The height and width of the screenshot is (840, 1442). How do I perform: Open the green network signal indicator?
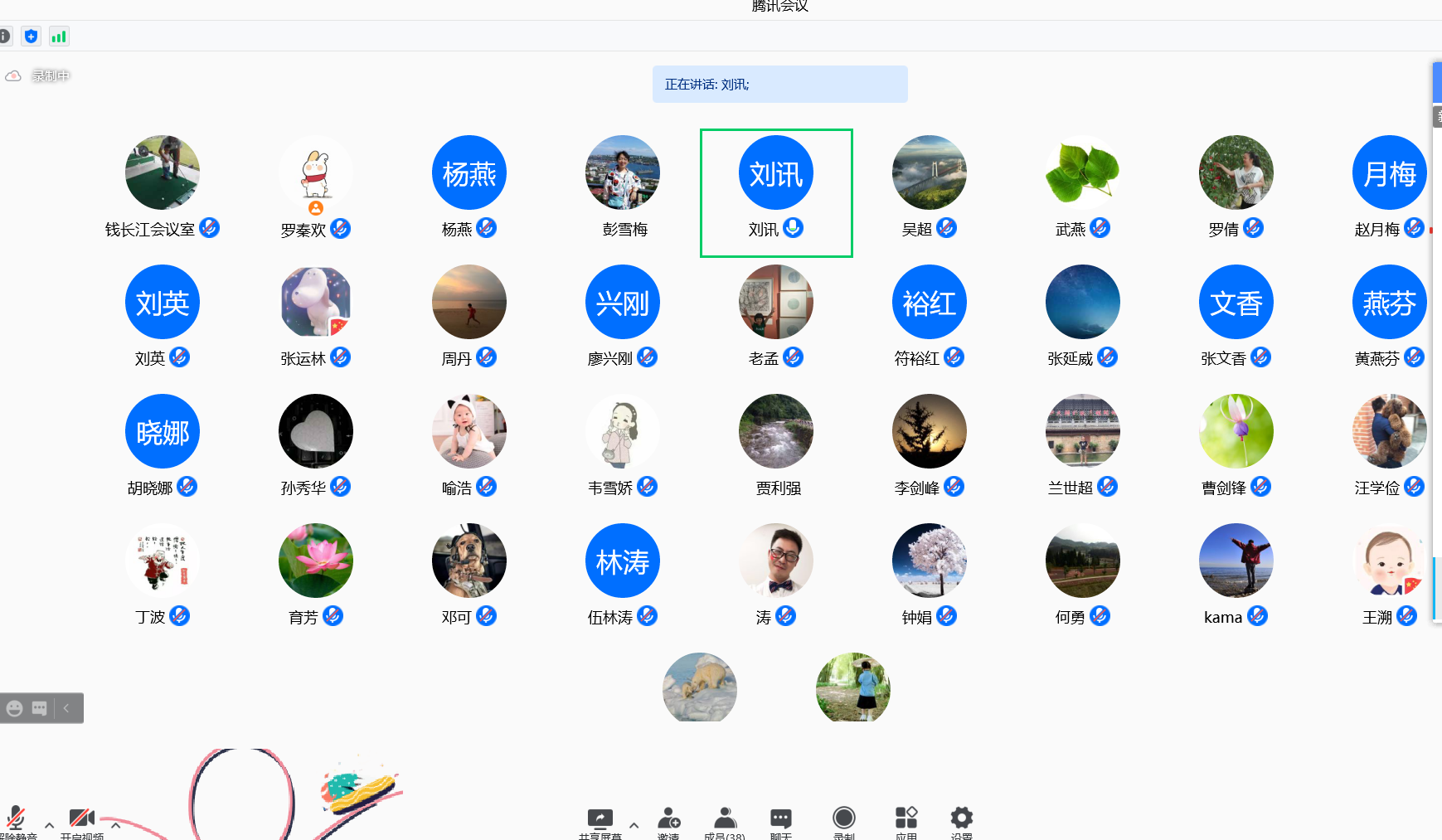[x=58, y=36]
